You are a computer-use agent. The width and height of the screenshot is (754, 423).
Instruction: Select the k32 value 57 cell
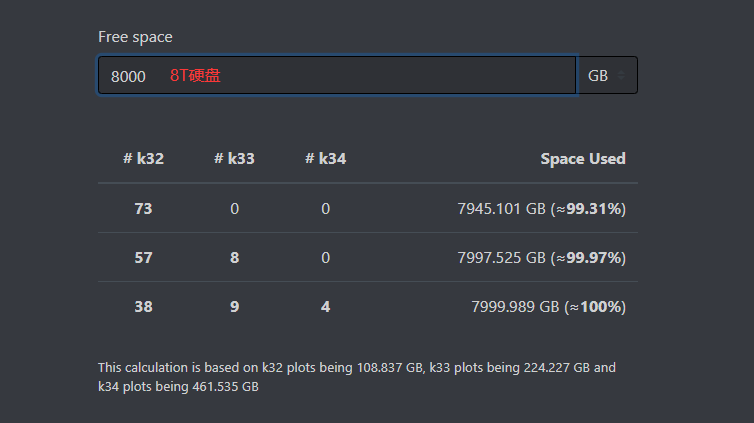(x=143, y=258)
